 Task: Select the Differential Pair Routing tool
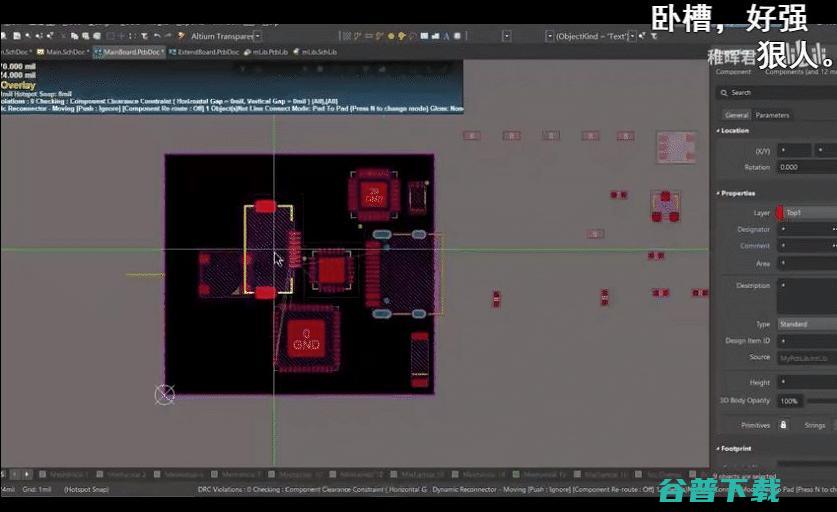pyautogui.click(x=380, y=36)
